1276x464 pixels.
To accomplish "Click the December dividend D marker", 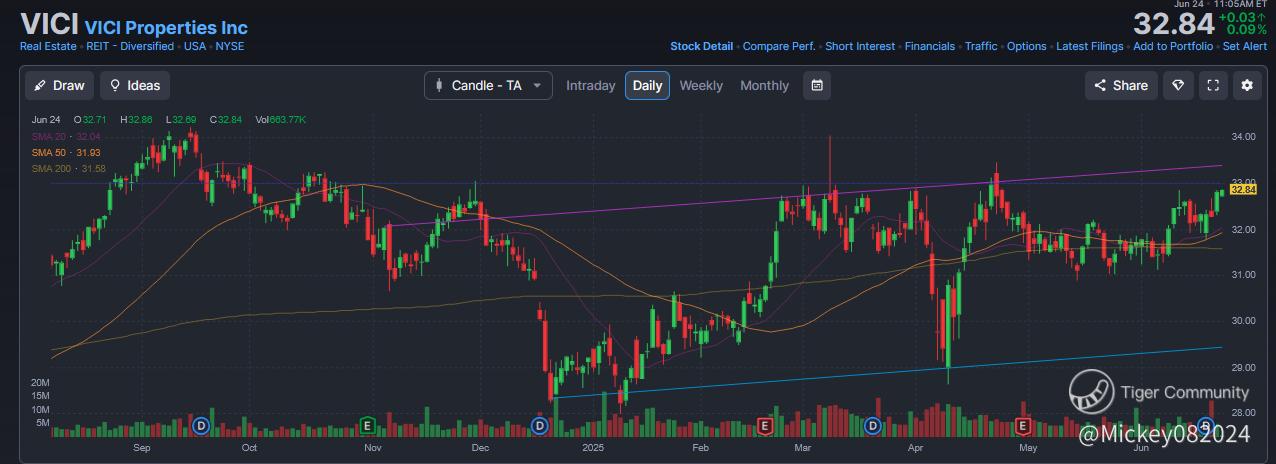I will coord(540,426).
